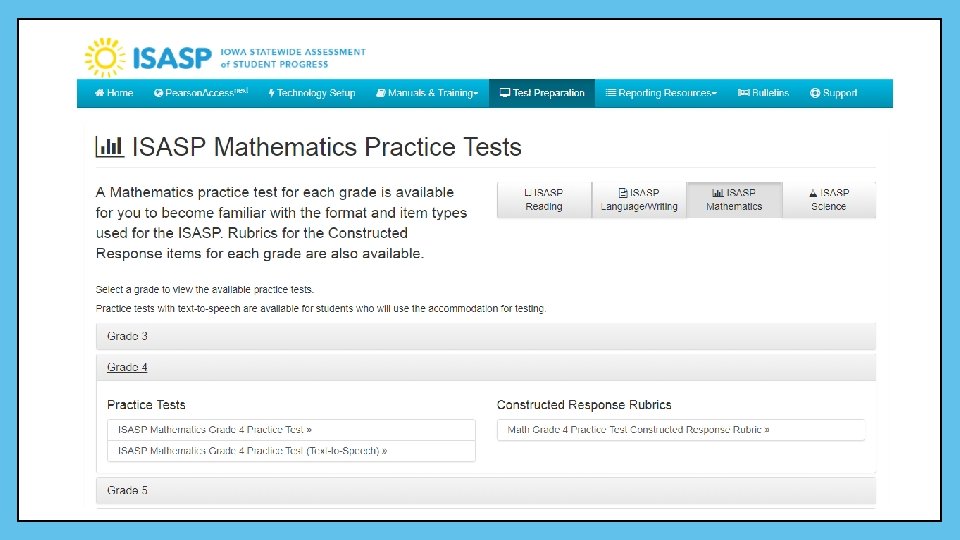
Task: Click the Test Preparation monitor icon
Action: [x=505, y=93]
